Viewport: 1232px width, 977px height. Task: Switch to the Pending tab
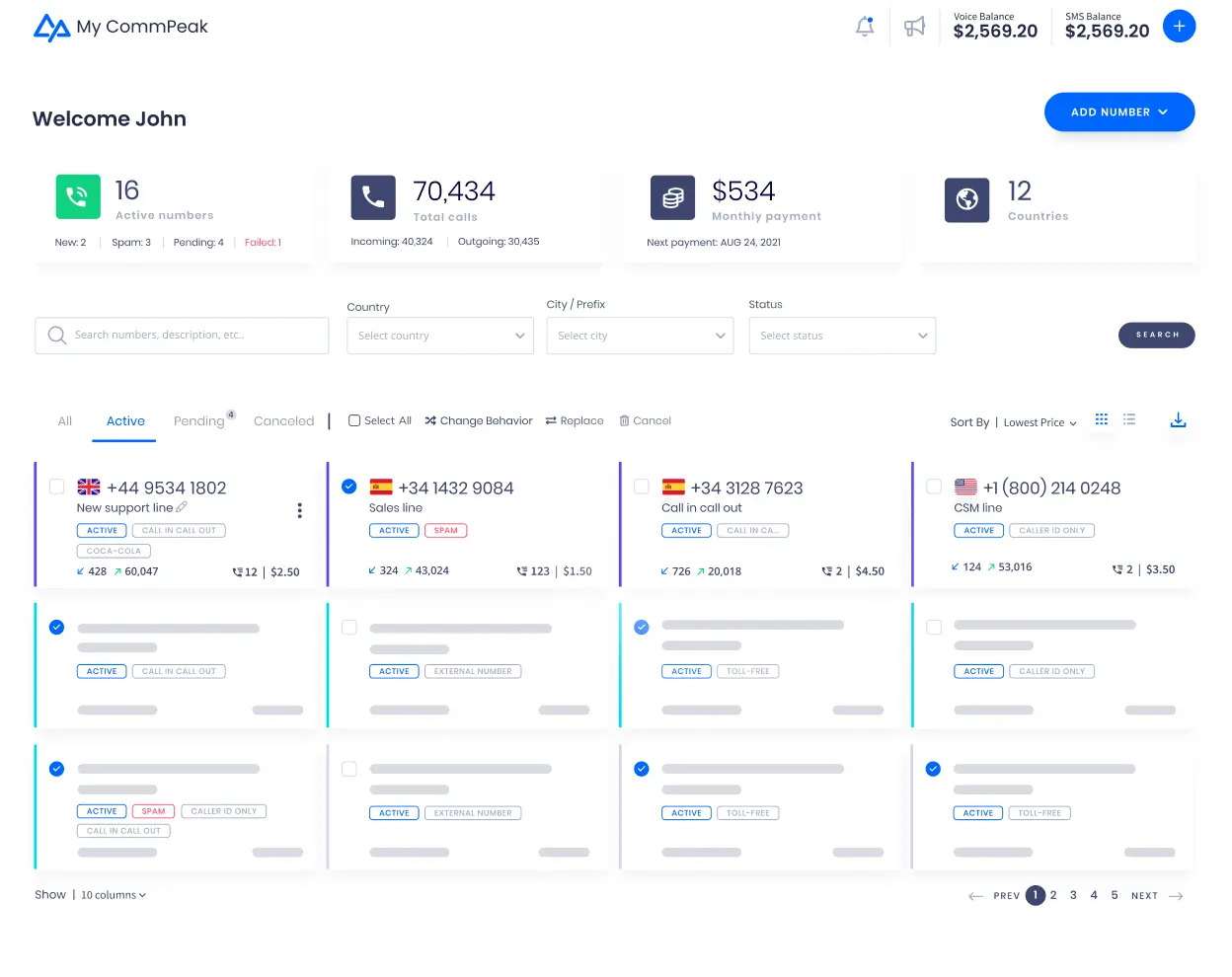(199, 421)
